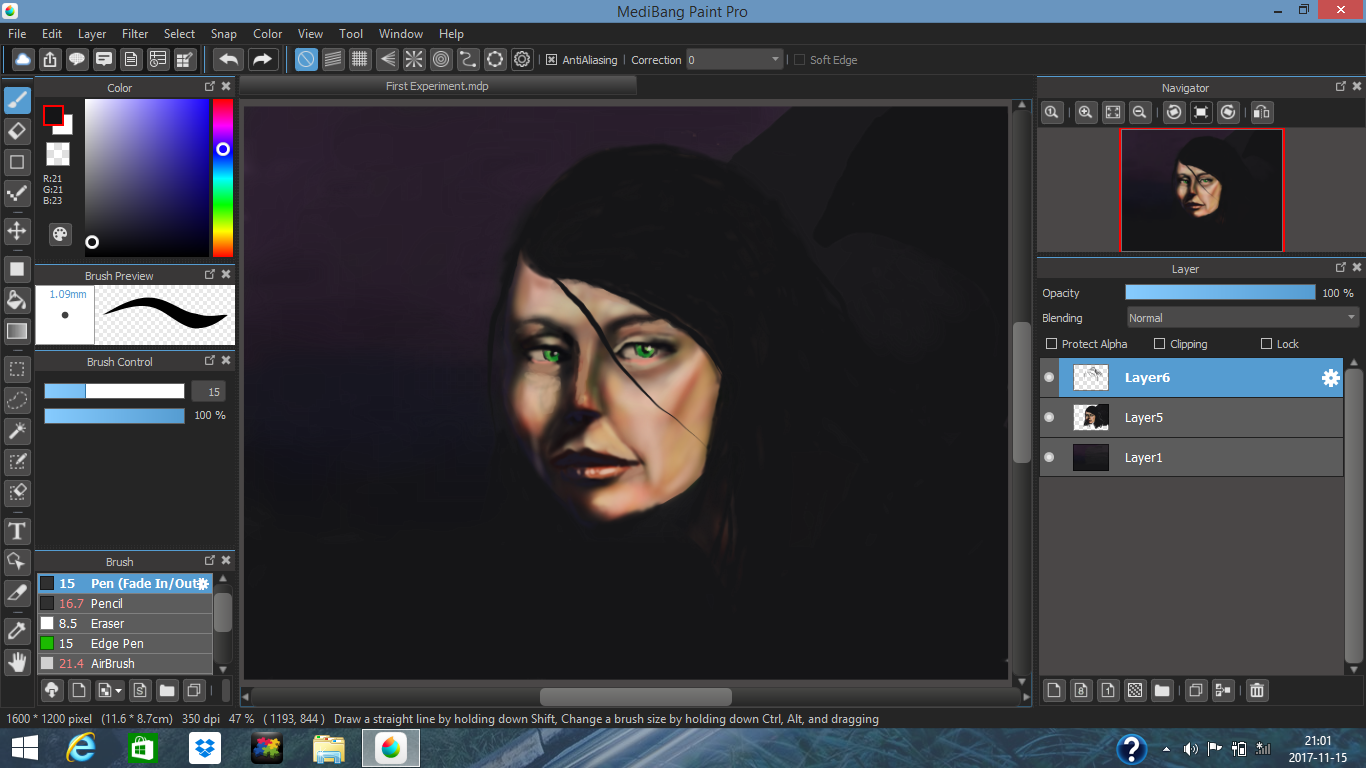Check the Protect Alpha option
Image resolution: width=1366 pixels, height=768 pixels.
[x=1052, y=343]
